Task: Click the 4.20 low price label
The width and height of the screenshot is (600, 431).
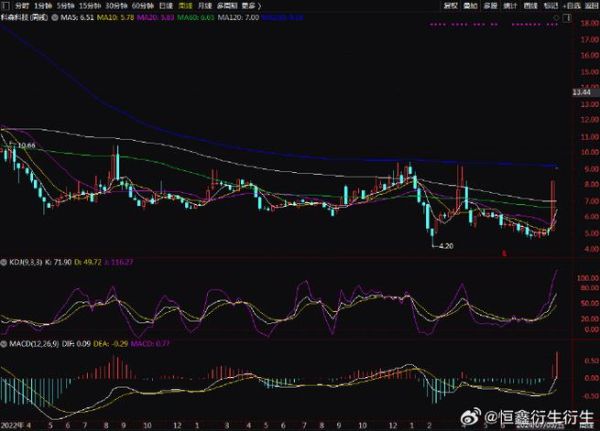Action: [446, 246]
